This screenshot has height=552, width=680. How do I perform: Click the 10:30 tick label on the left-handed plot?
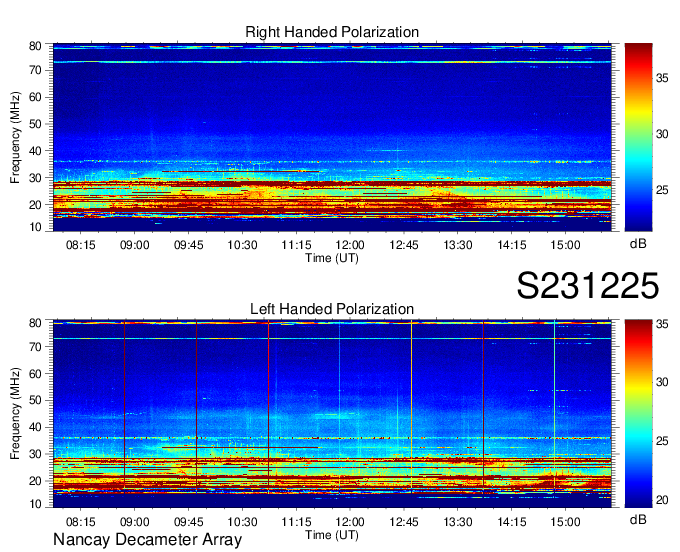click(242, 522)
